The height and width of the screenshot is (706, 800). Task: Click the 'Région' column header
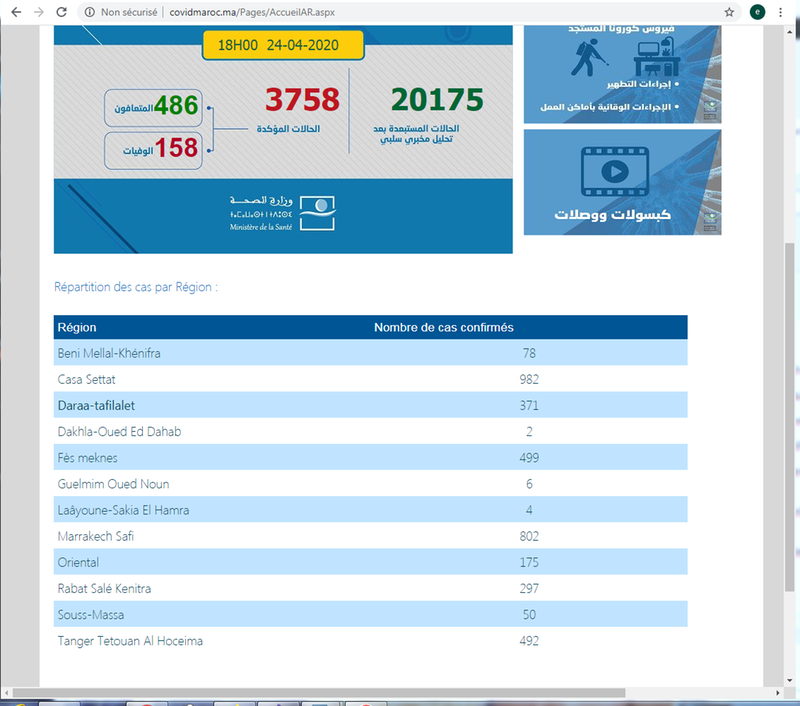click(77, 328)
